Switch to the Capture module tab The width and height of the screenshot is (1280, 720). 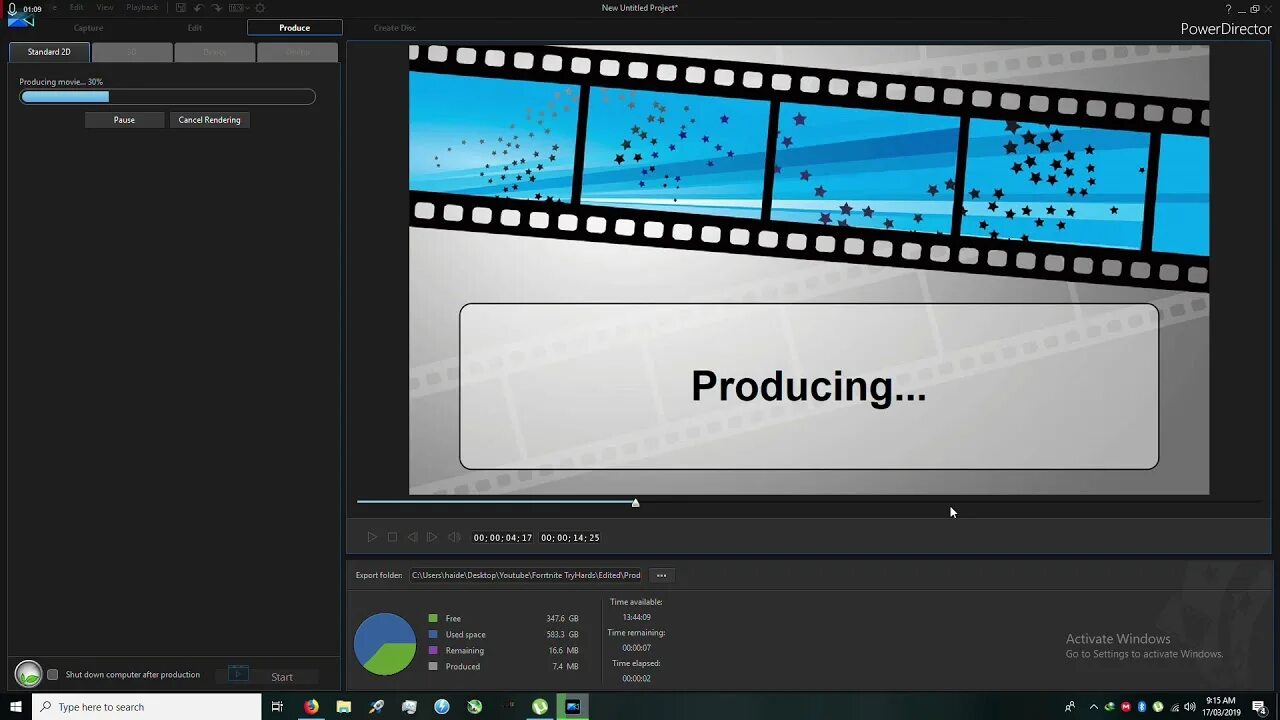[x=88, y=28]
